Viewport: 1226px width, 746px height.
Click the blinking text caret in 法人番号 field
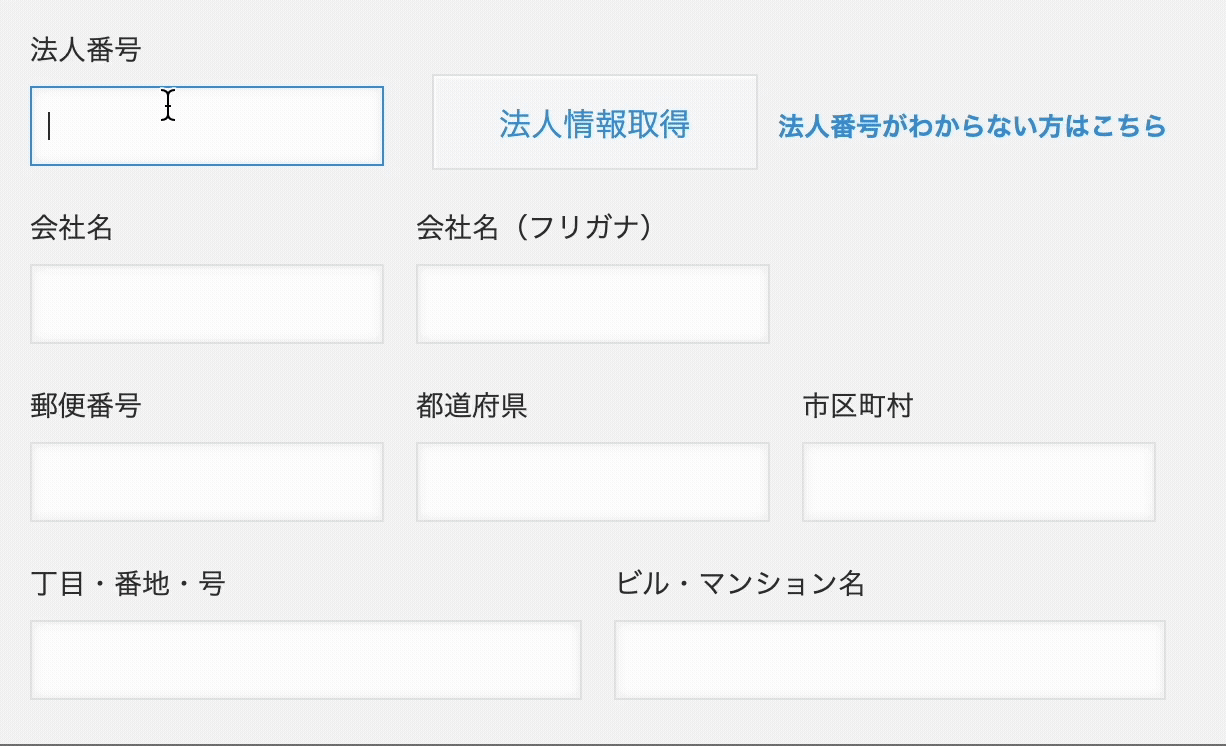49,126
